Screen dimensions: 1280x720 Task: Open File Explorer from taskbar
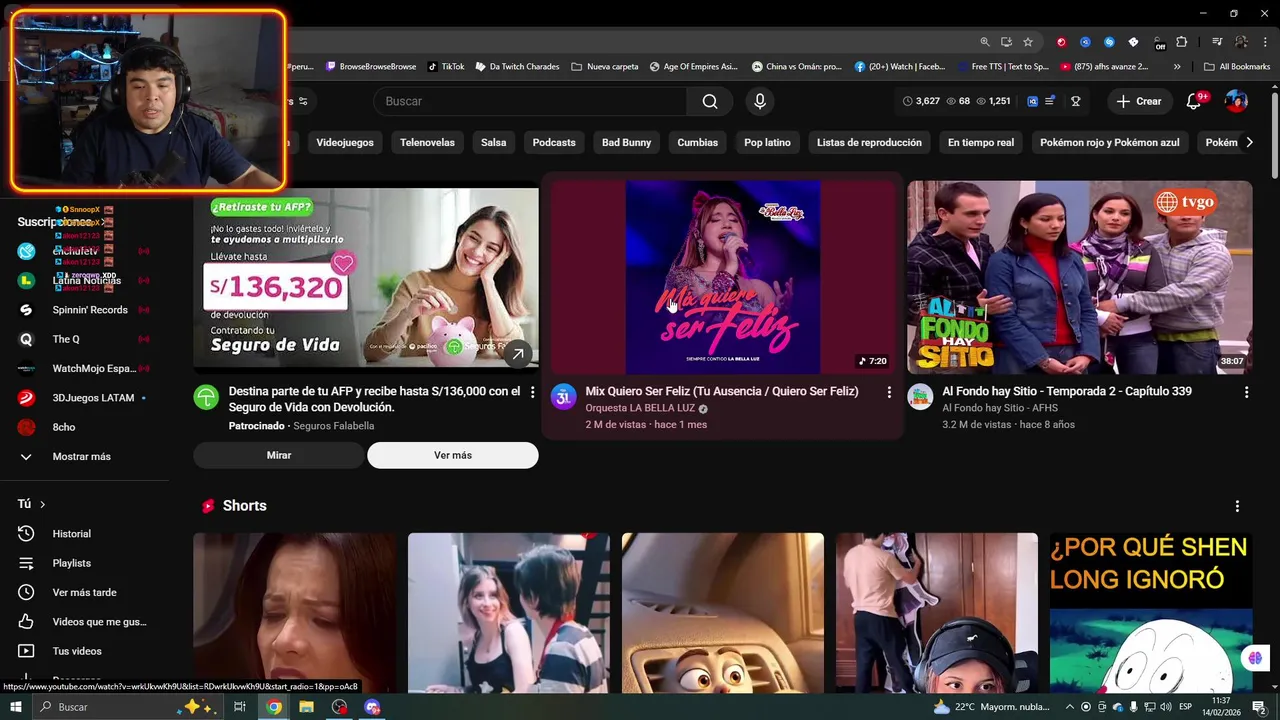click(x=307, y=707)
